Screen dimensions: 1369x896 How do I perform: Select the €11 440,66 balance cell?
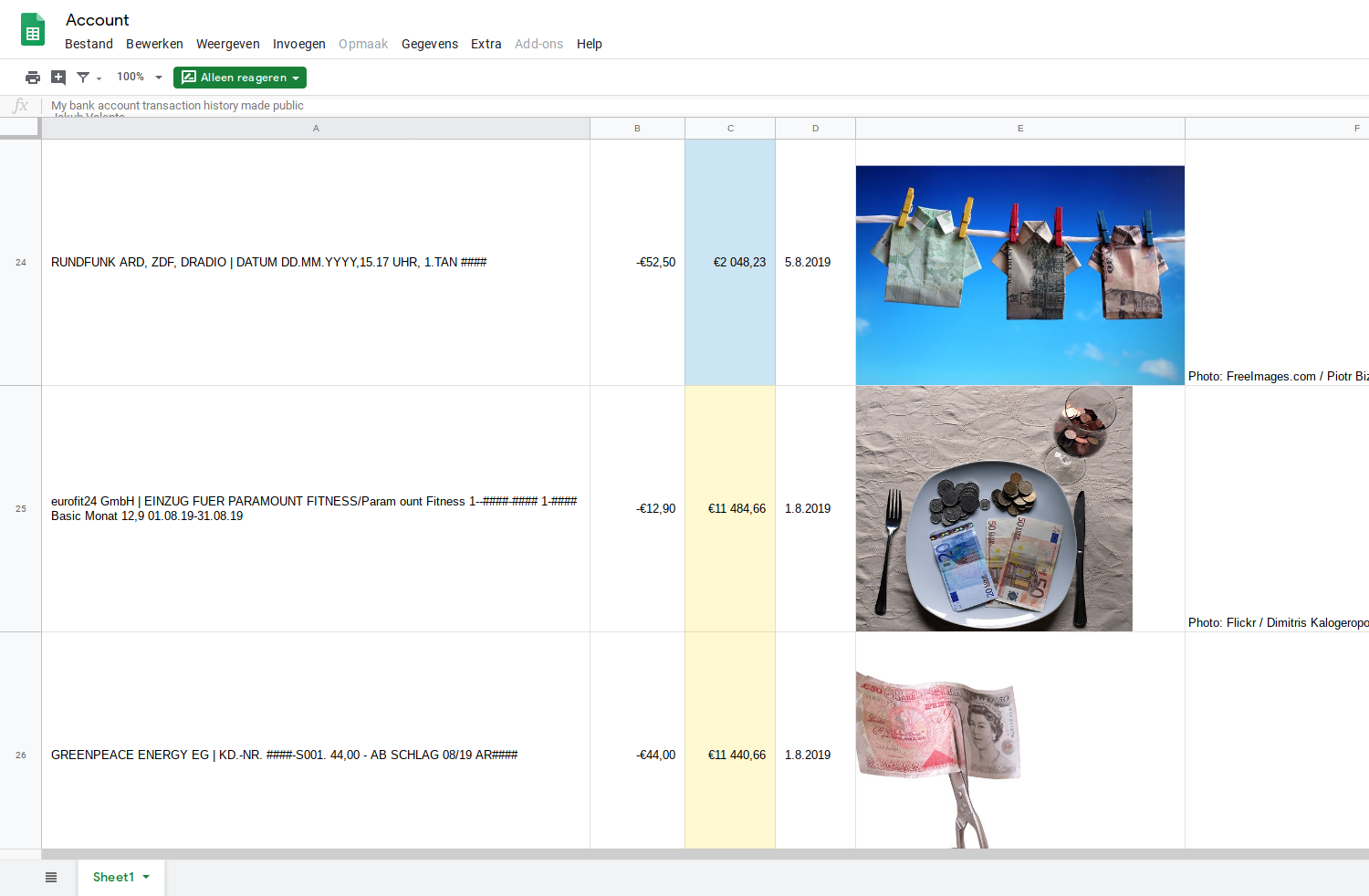tap(730, 741)
